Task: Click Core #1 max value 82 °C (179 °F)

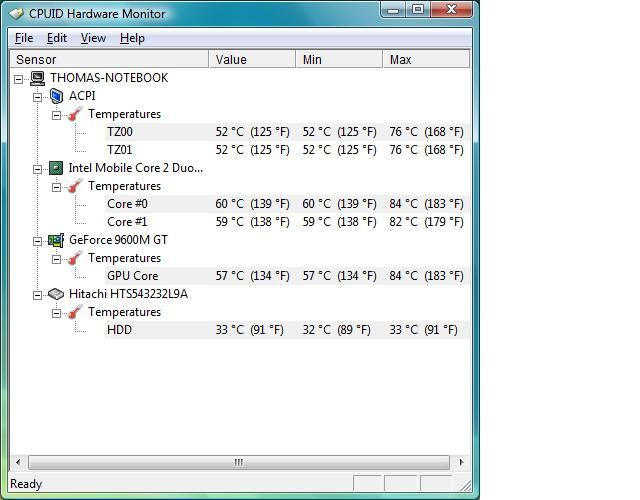Action: point(426,222)
